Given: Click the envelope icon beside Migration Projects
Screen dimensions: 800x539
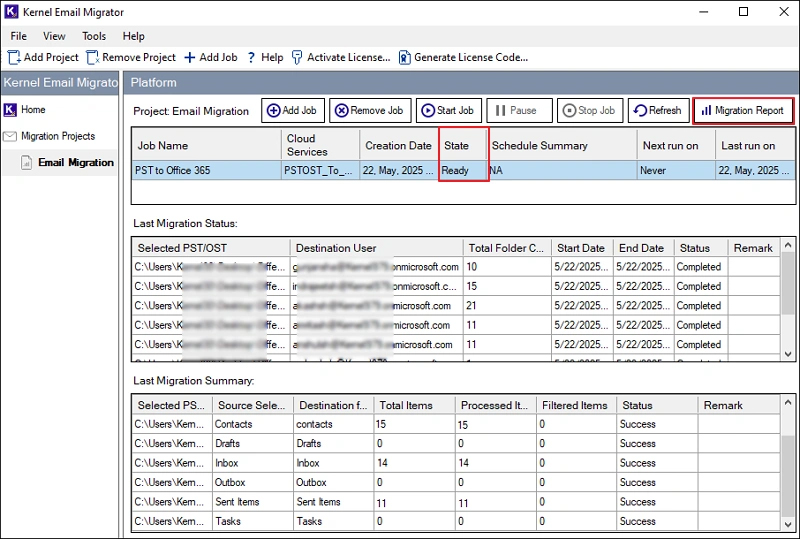Looking at the screenshot, I should (10, 136).
